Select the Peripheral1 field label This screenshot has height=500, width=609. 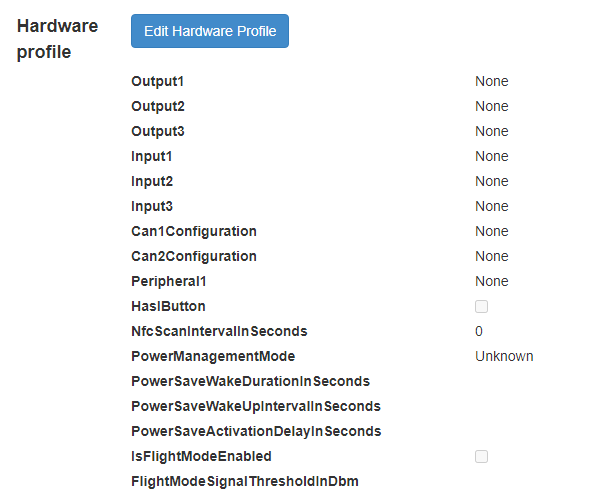168,281
